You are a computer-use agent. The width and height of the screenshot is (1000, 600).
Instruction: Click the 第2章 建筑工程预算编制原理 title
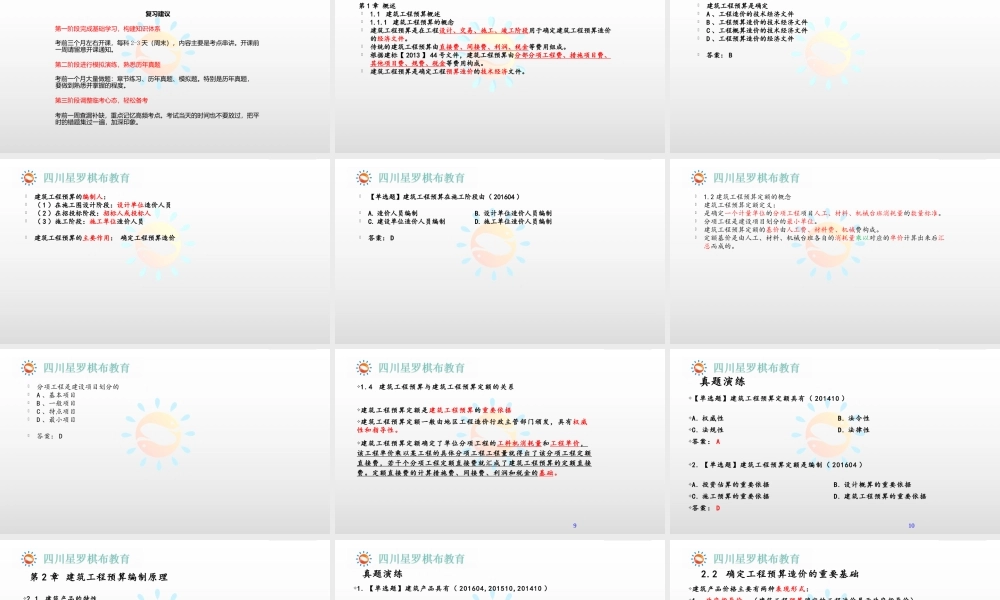98,577
